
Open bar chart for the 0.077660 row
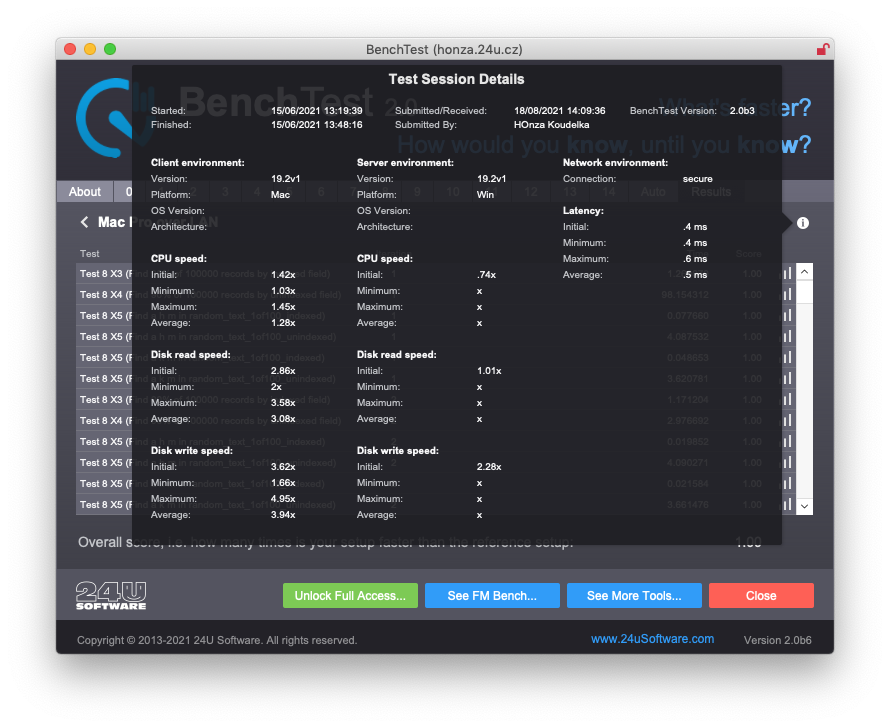coord(787,315)
